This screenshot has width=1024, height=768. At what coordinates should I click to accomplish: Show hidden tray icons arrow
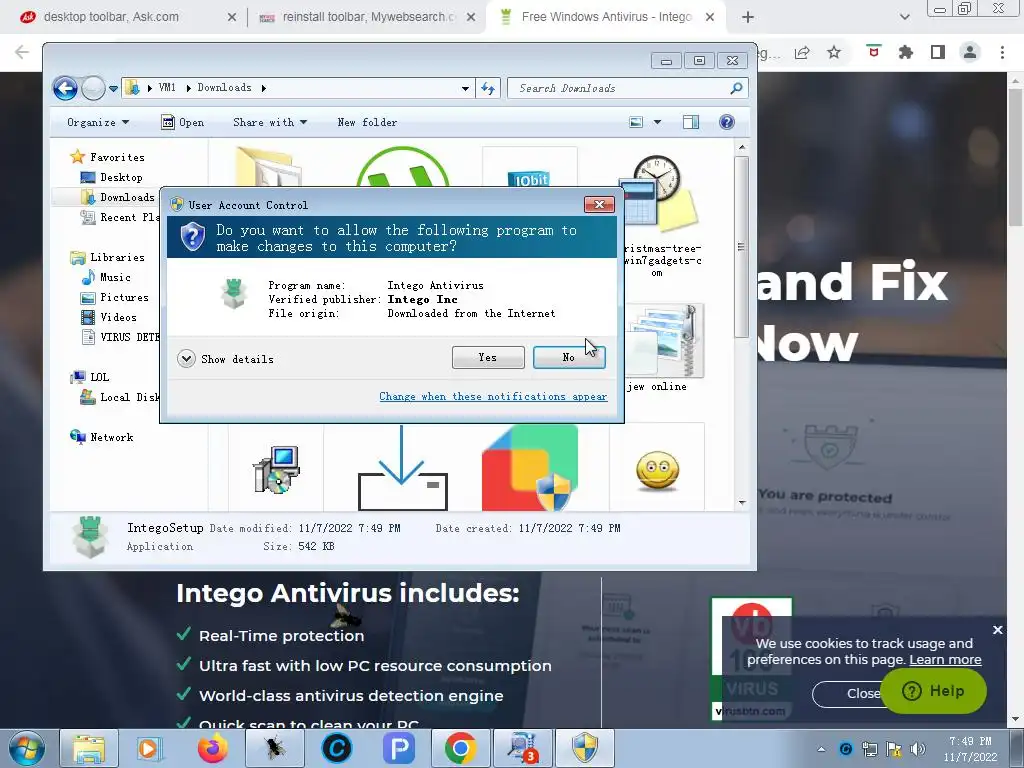pyautogui.click(x=822, y=749)
